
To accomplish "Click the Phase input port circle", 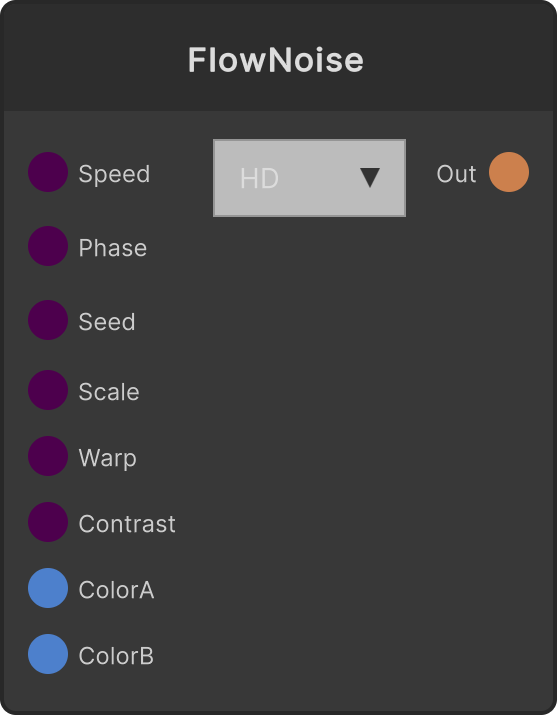I will 48,246.
